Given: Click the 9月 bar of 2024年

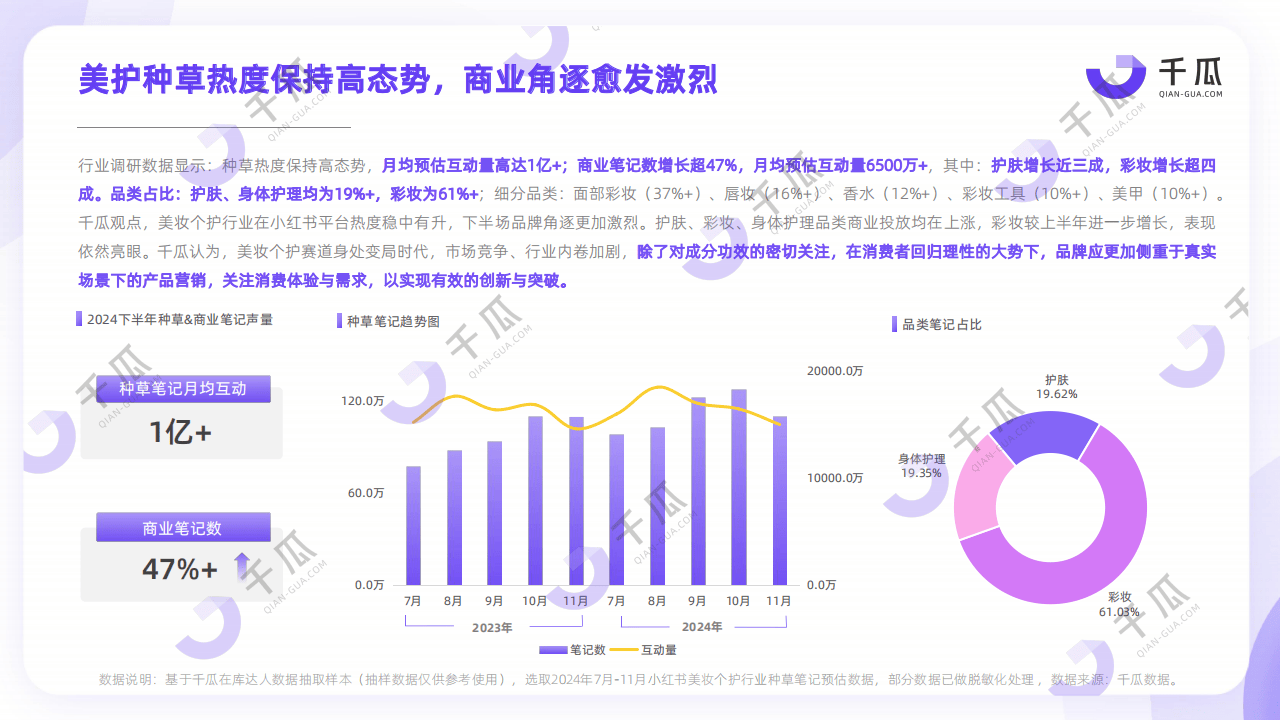Looking at the screenshot, I should (x=698, y=491).
